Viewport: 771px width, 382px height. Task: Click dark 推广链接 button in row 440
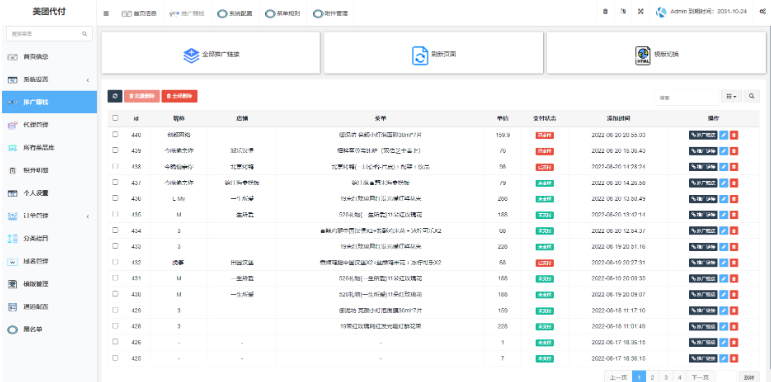tap(703, 135)
